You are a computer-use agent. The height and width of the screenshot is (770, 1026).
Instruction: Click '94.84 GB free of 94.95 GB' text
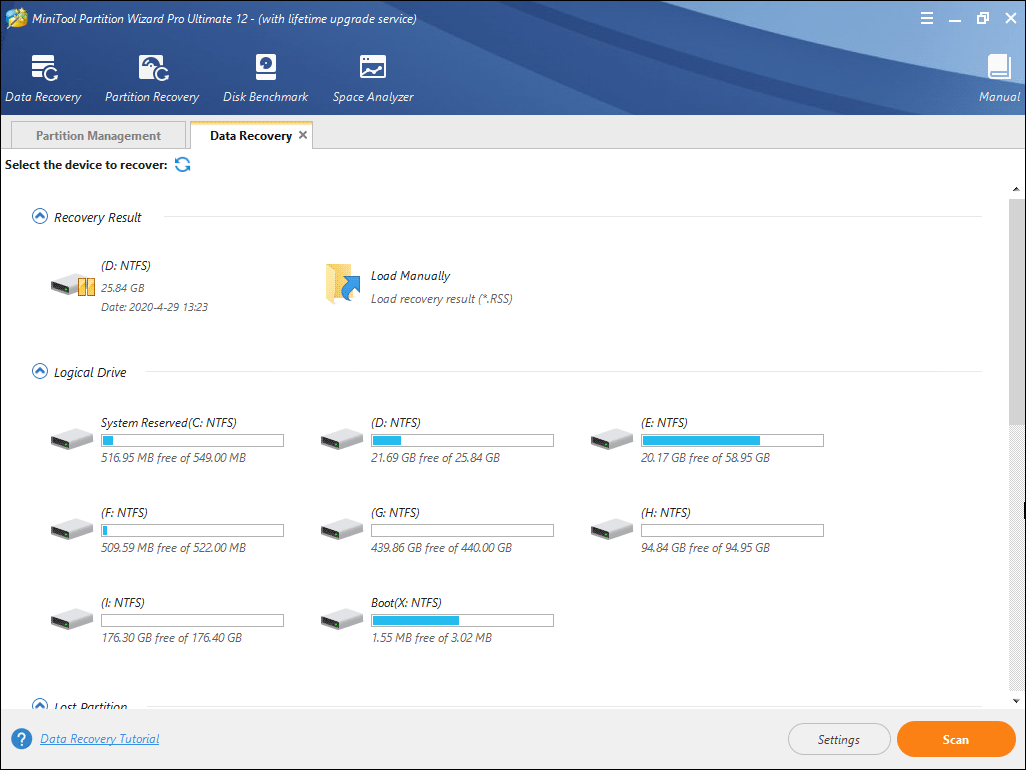click(x=705, y=548)
